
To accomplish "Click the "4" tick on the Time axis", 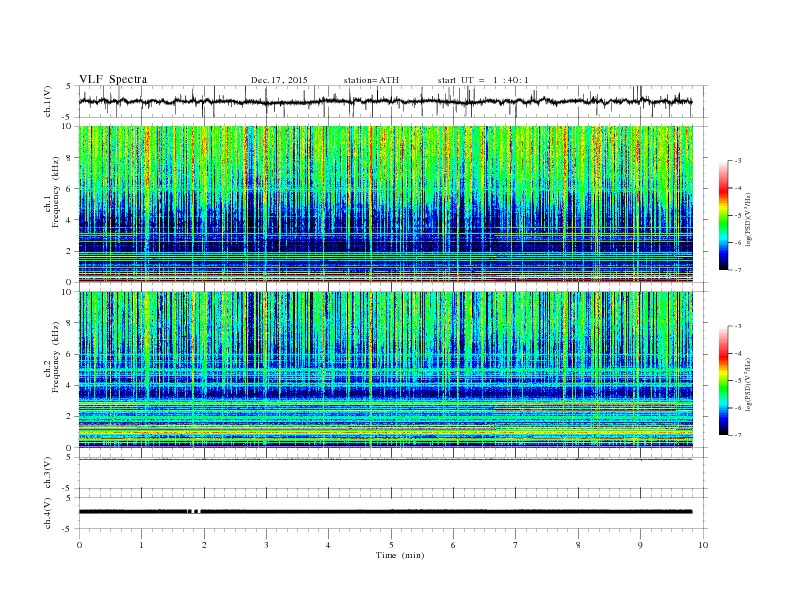I will click(x=329, y=545).
